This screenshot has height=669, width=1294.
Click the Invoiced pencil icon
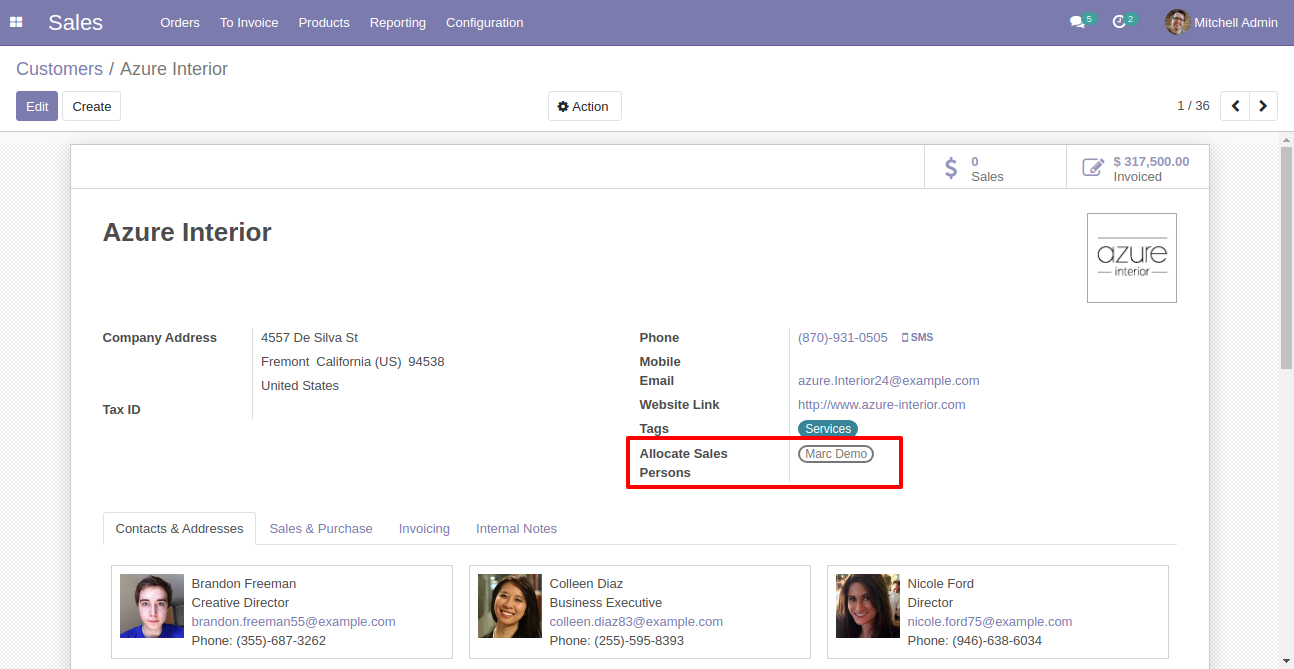point(1093,168)
